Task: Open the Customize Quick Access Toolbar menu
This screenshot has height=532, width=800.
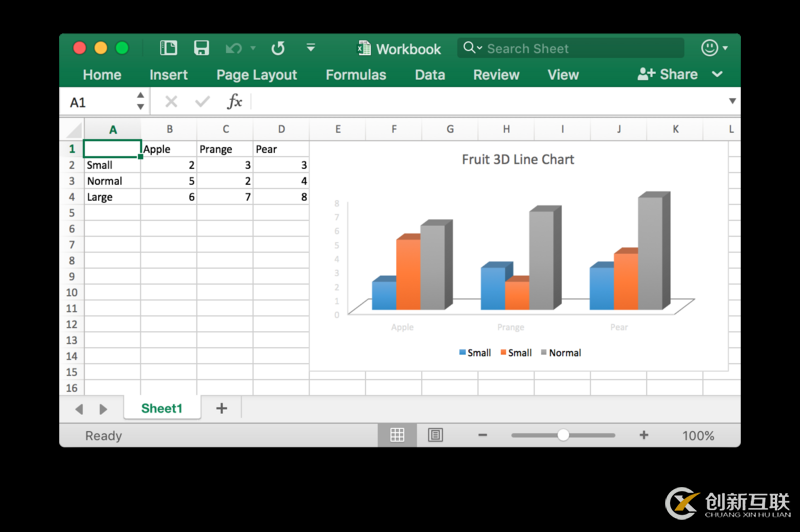Action: [310, 47]
